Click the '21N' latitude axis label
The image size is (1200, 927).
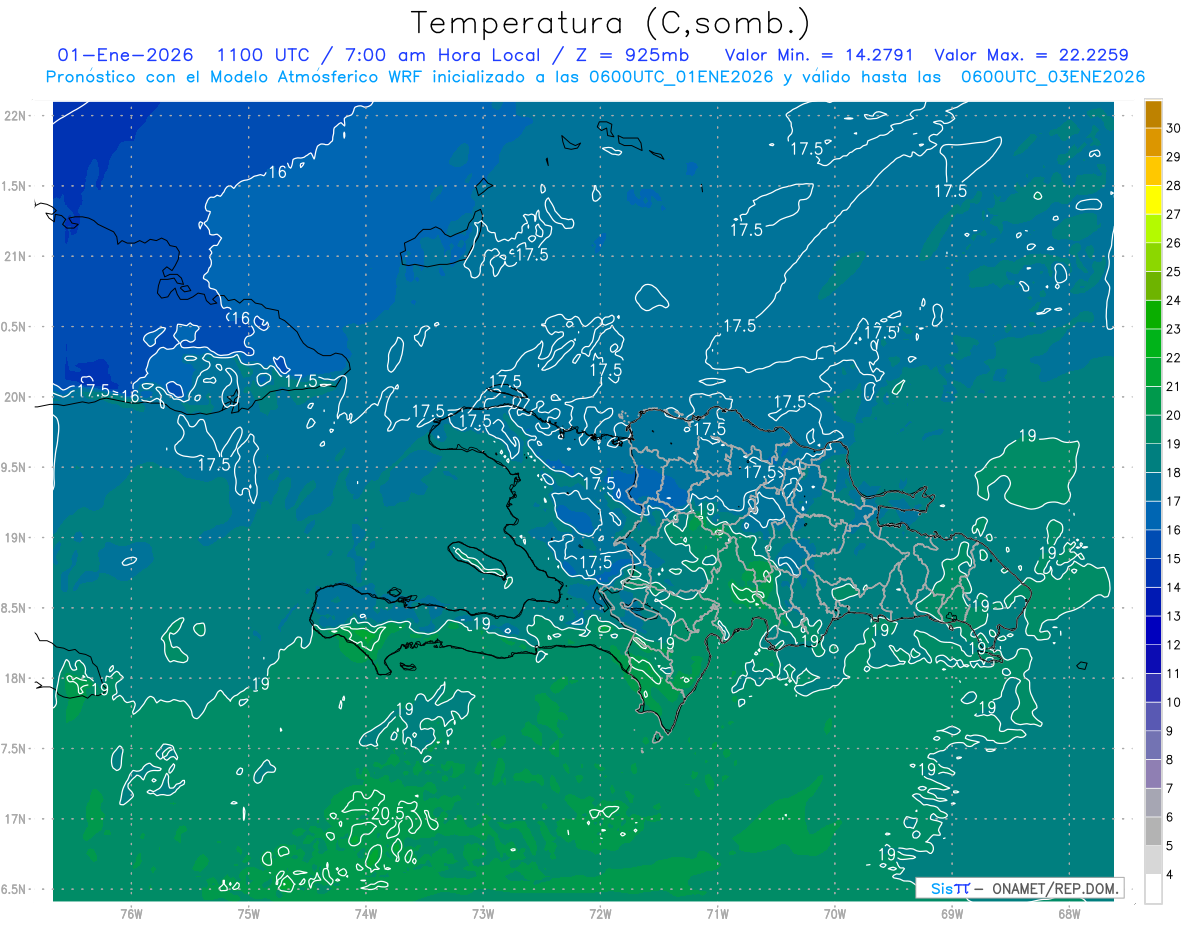[15, 256]
